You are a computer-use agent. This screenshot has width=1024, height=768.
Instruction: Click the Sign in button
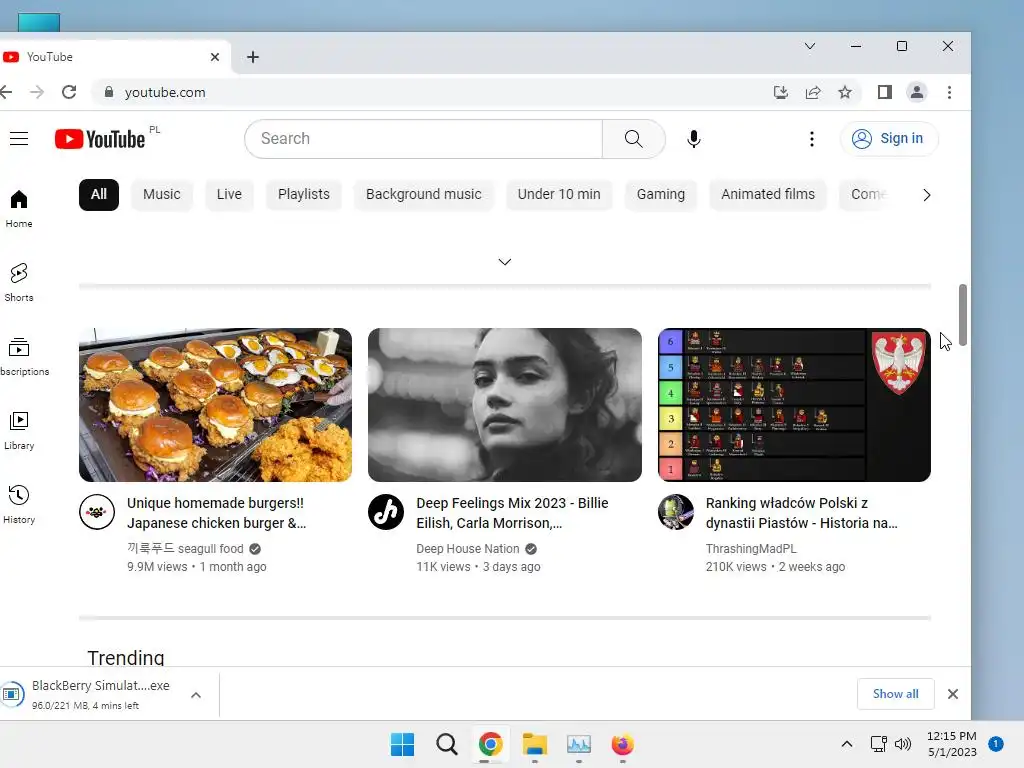click(x=889, y=138)
